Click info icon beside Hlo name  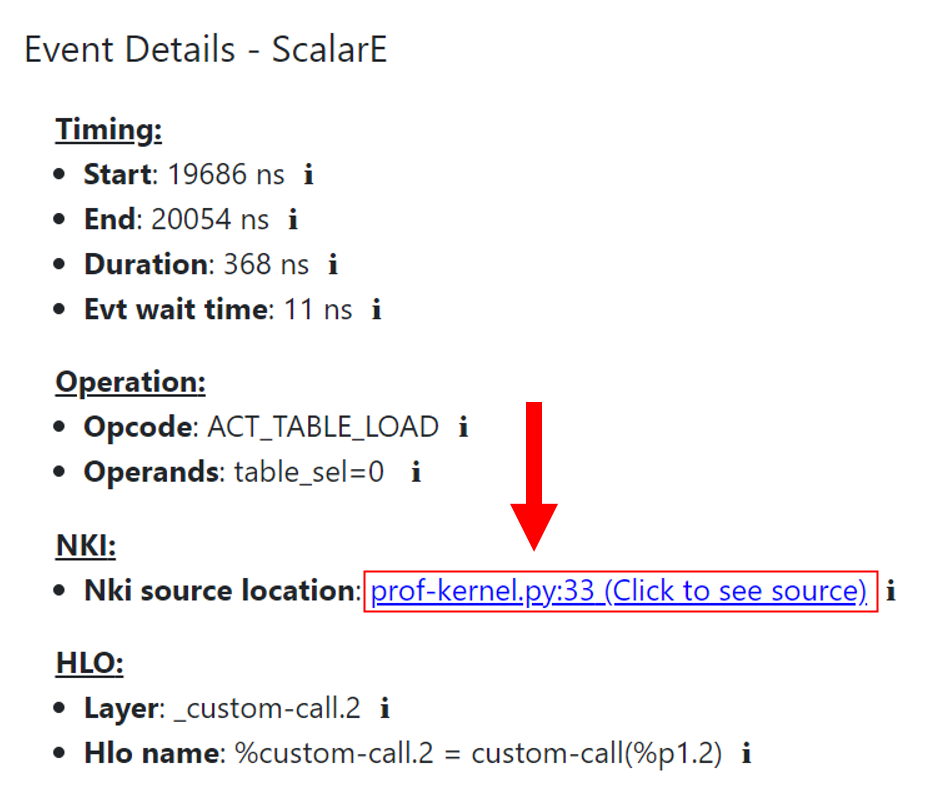[746, 754]
